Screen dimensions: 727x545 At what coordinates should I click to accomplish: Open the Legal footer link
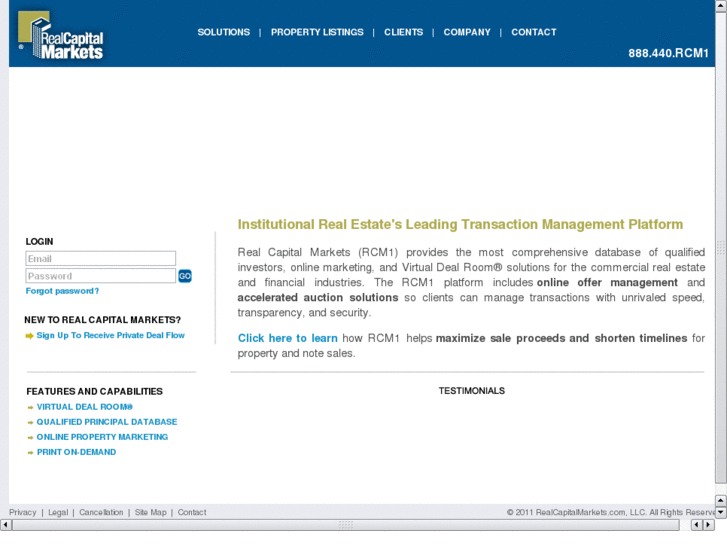pos(58,512)
